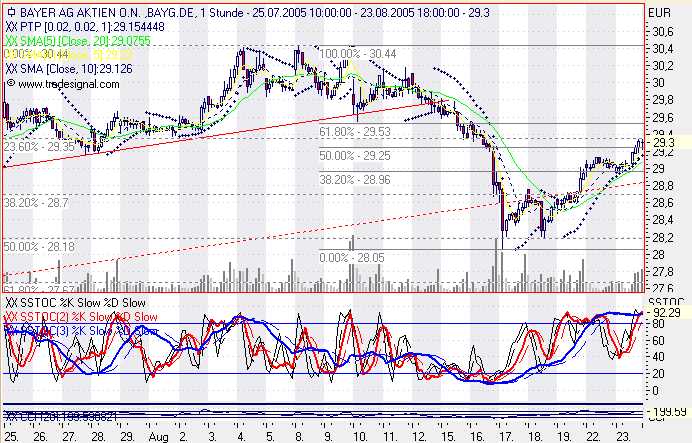Click the Aug month label on time axis
This screenshot has height=443, width=692.
158,437
